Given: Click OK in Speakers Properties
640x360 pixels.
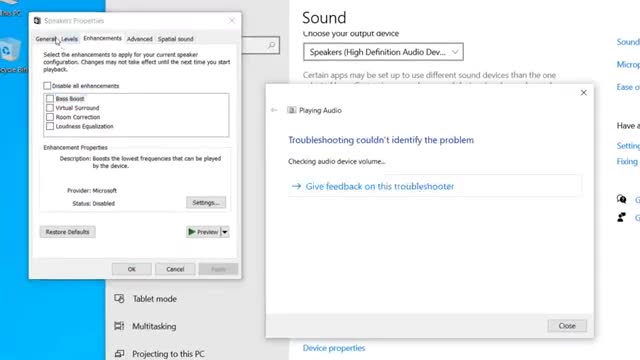Looking at the screenshot, I should click(x=131, y=269).
